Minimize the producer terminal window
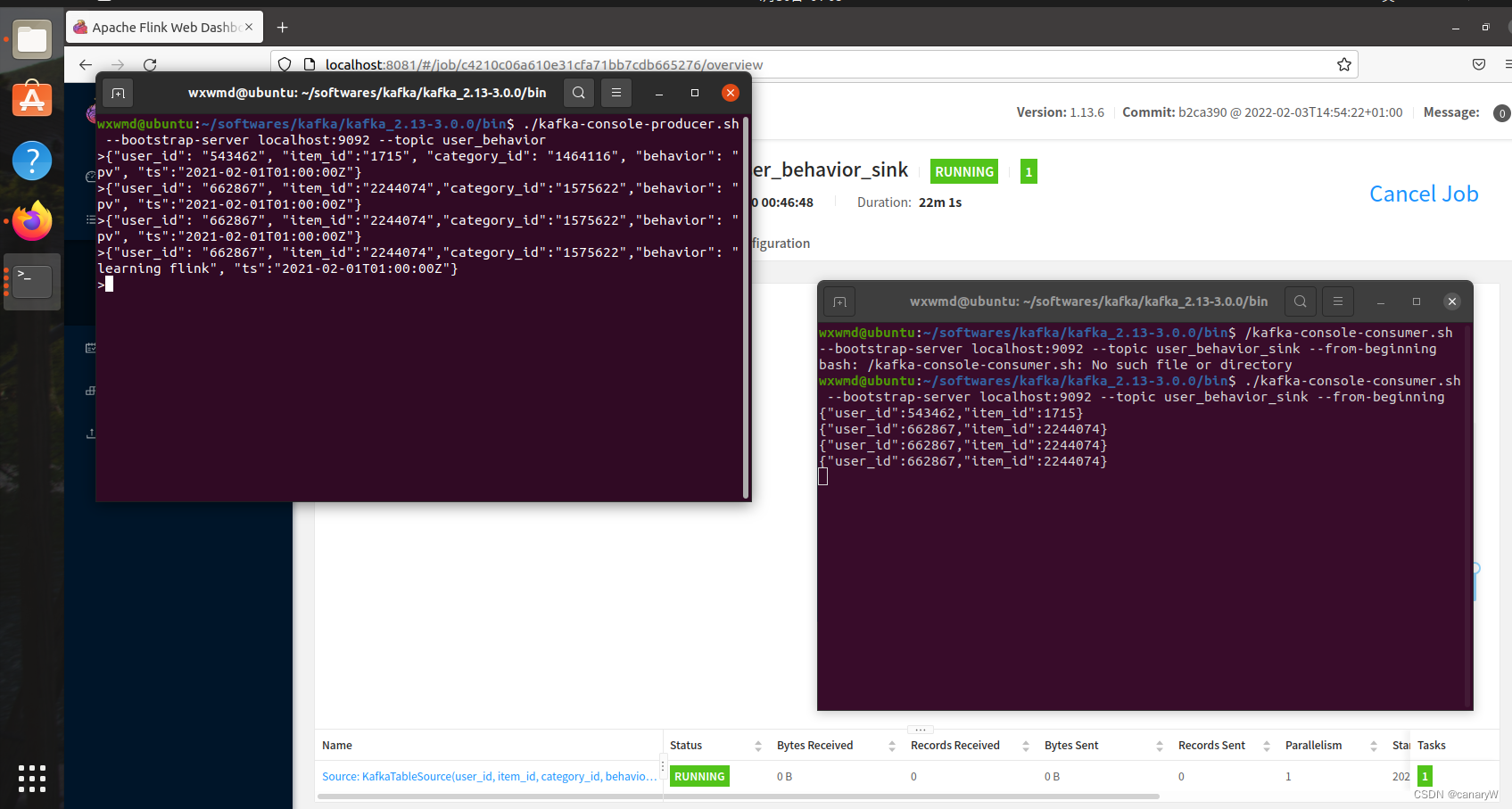 pos(659,93)
